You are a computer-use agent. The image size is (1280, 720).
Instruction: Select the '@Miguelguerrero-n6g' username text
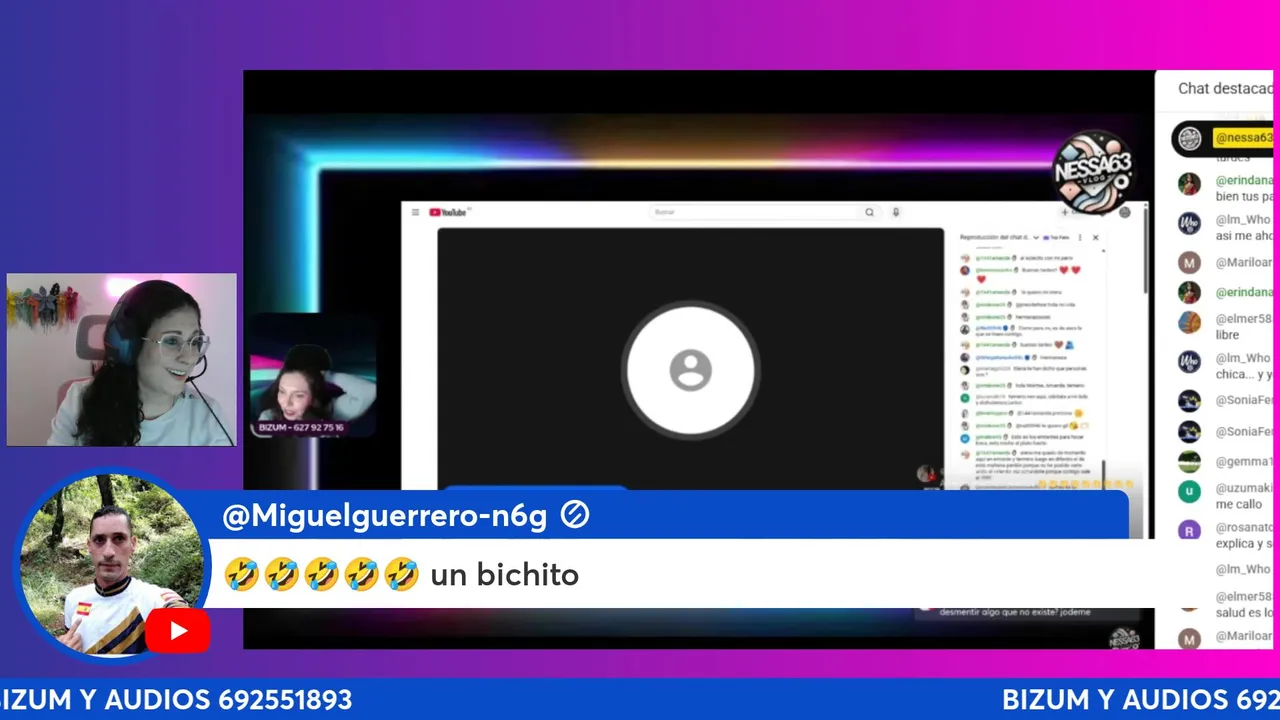[x=385, y=516]
